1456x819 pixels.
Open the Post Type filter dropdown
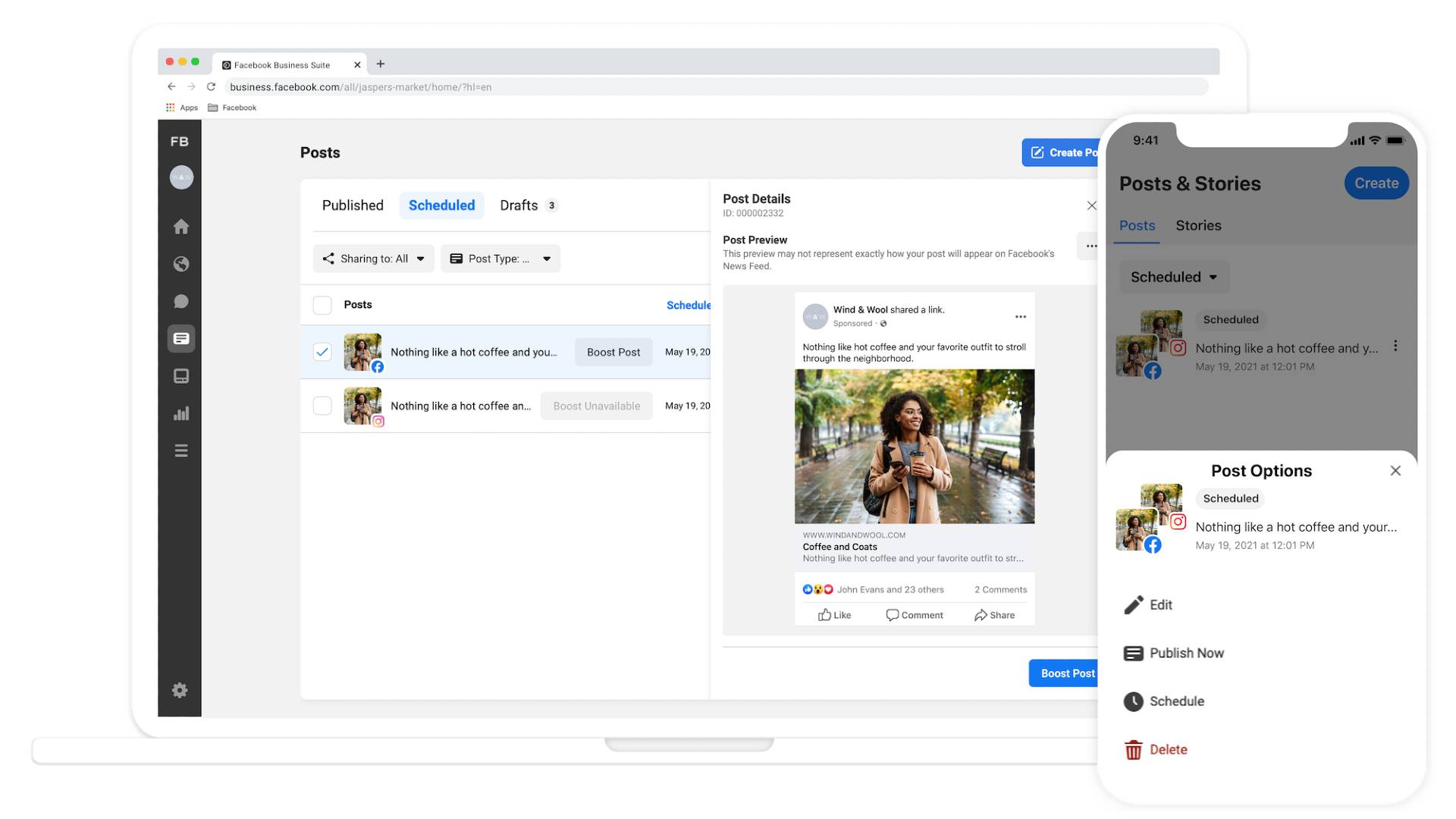[500, 259]
